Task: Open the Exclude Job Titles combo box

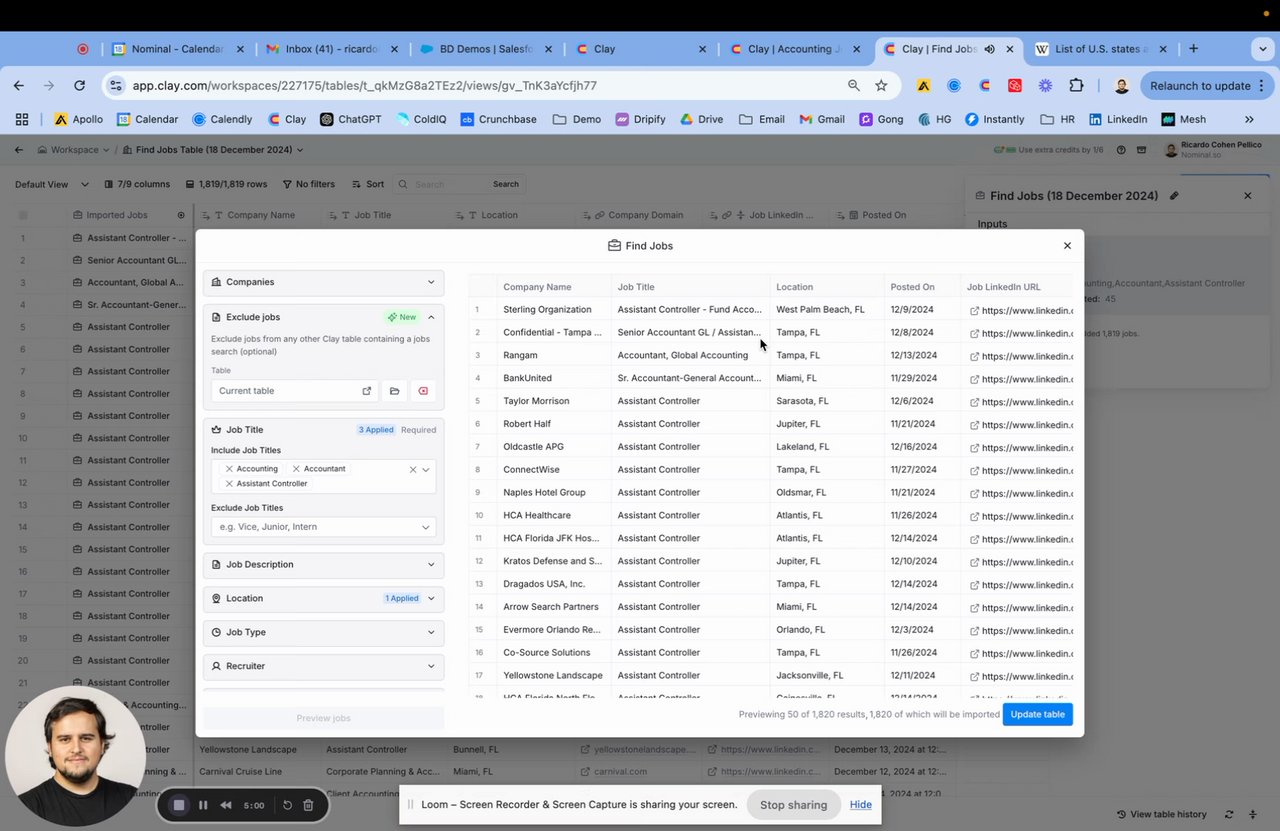Action: 323,527
